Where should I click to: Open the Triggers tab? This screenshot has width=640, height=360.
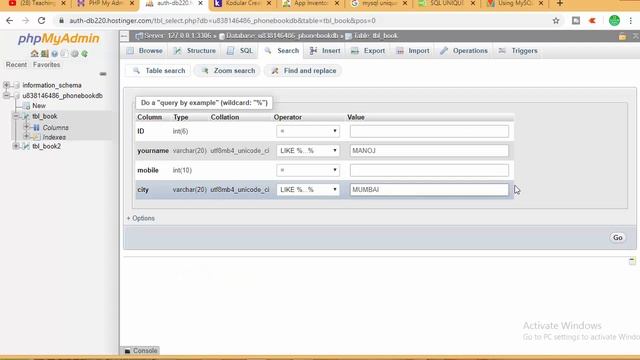point(518,51)
